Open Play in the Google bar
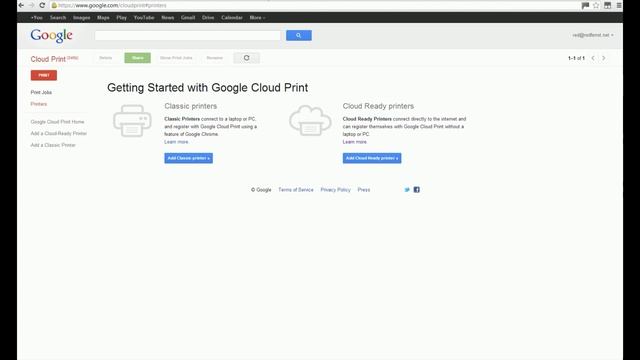Viewport: 640px width, 360px height. coord(121,18)
